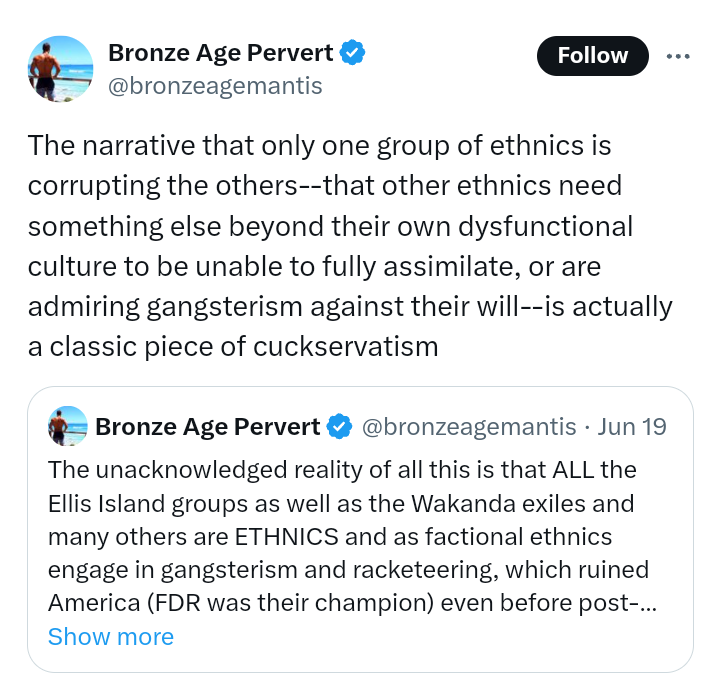Click the blue verified badge beside the main author name
Image resolution: width=720 pixels, height=689 pixels.
click(352, 52)
